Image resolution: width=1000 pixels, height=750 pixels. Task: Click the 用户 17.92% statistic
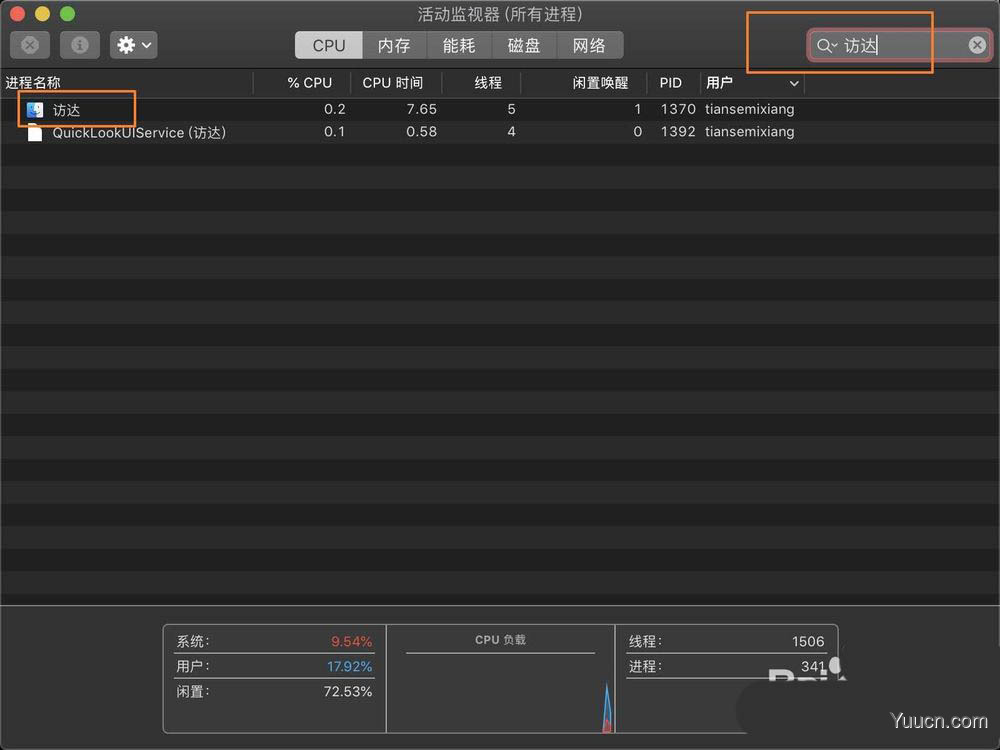pos(275,666)
